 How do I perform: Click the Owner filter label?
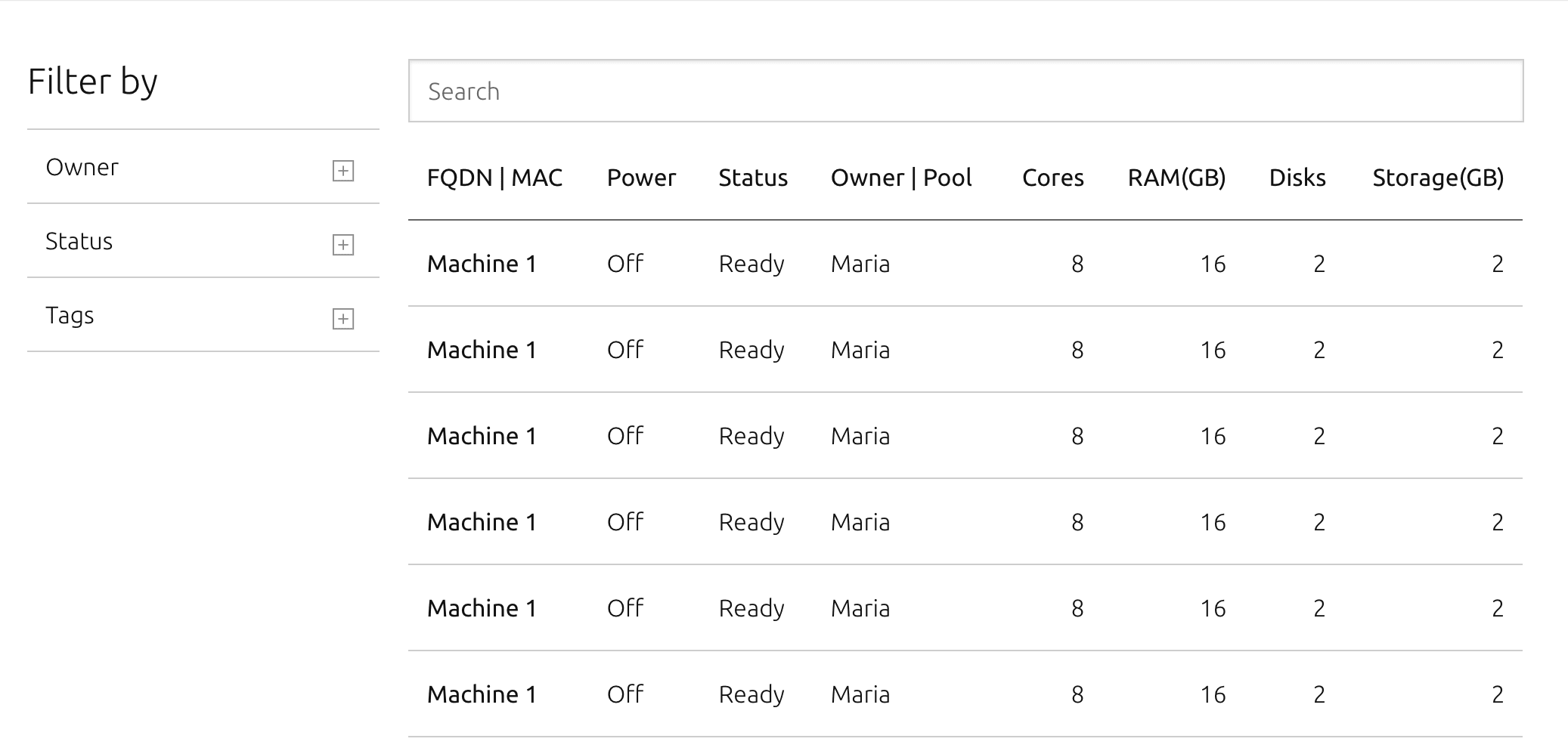pyautogui.click(x=82, y=167)
